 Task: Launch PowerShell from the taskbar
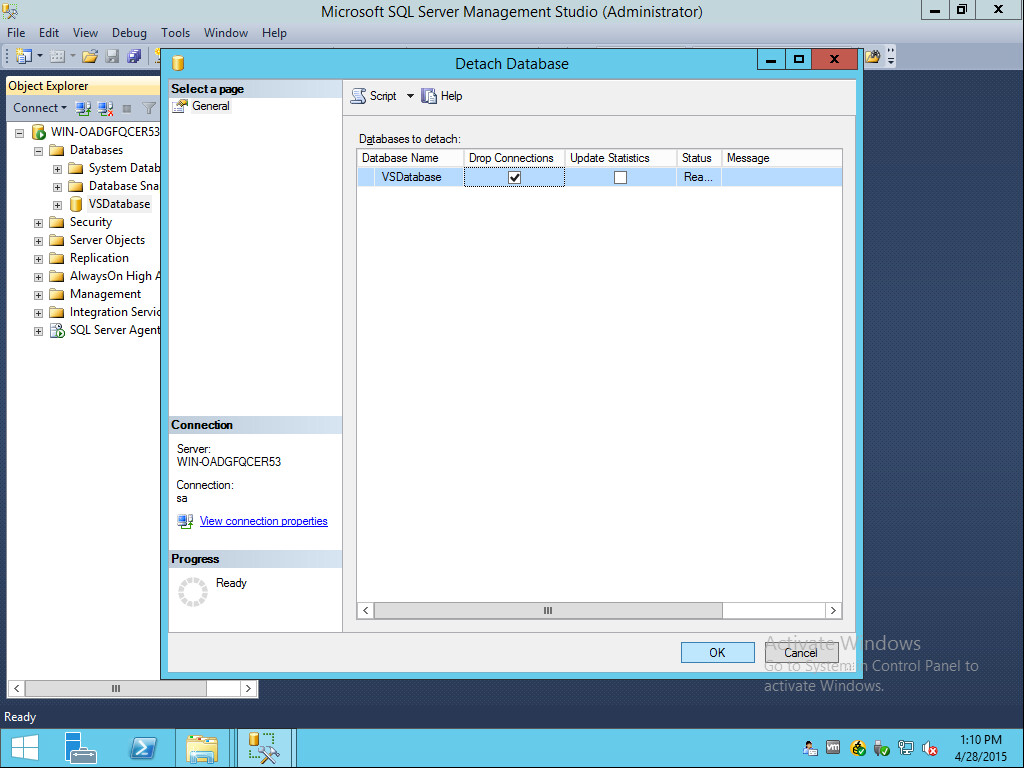(x=143, y=748)
